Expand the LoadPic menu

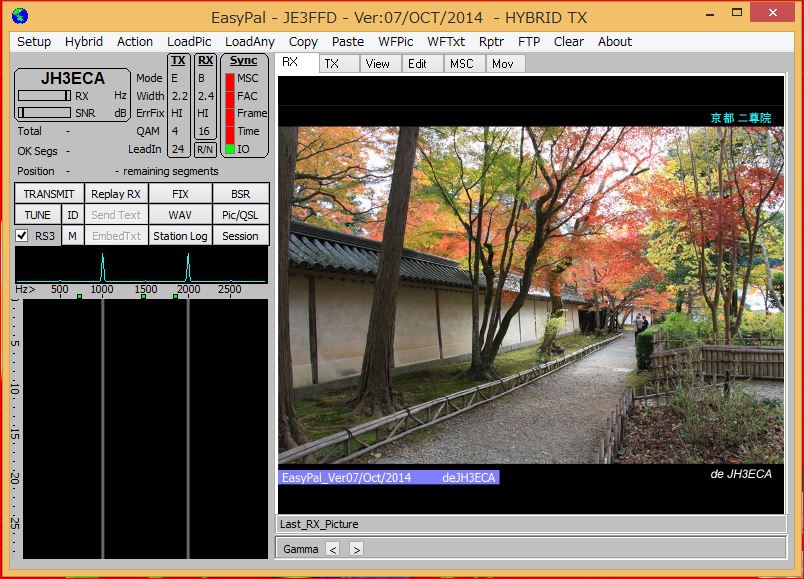click(x=189, y=42)
